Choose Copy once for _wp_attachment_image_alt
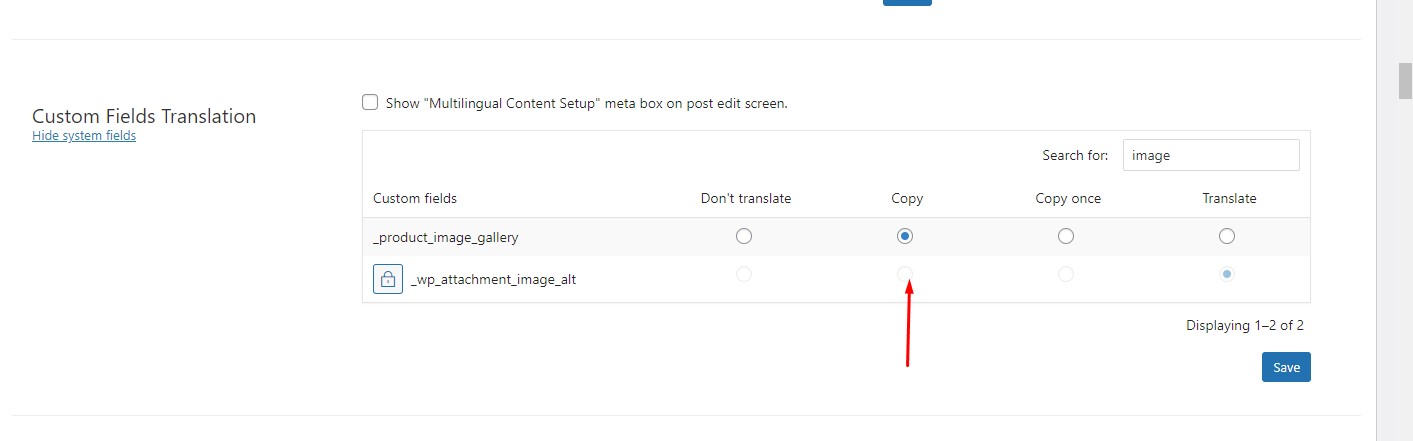The height and width of the screenshot is (441, 1413). [x=1066, y=274]
